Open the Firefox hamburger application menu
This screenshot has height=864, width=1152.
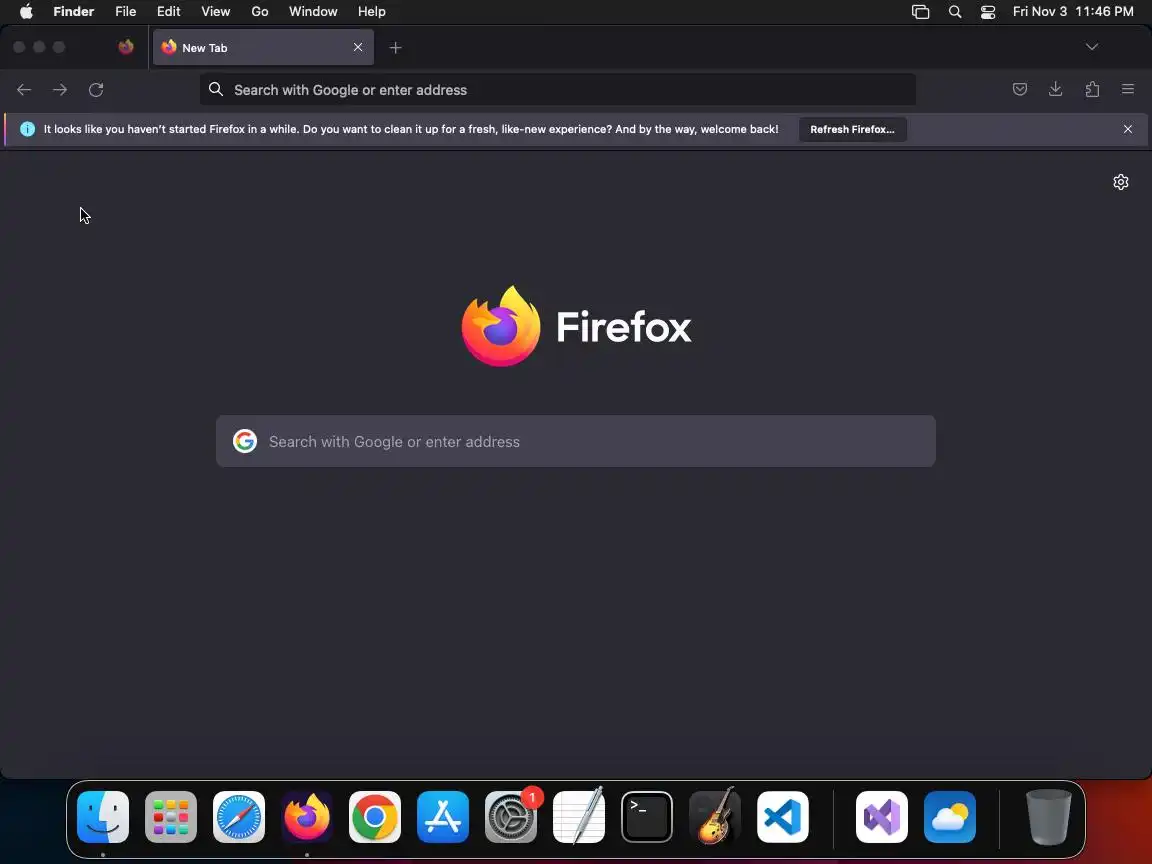tap(1128, 90)
